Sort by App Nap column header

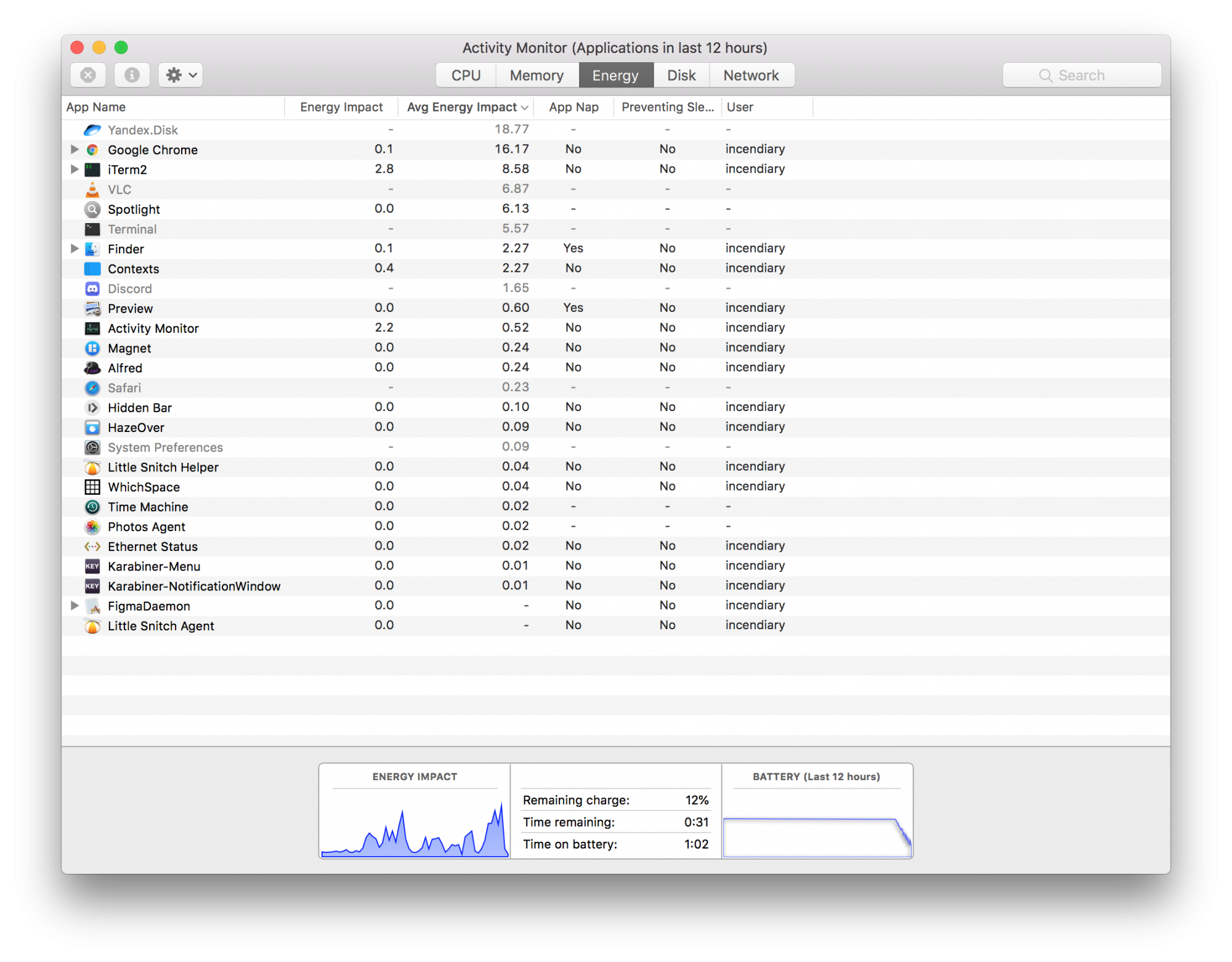pyautogui.click(x=573, y=107)
